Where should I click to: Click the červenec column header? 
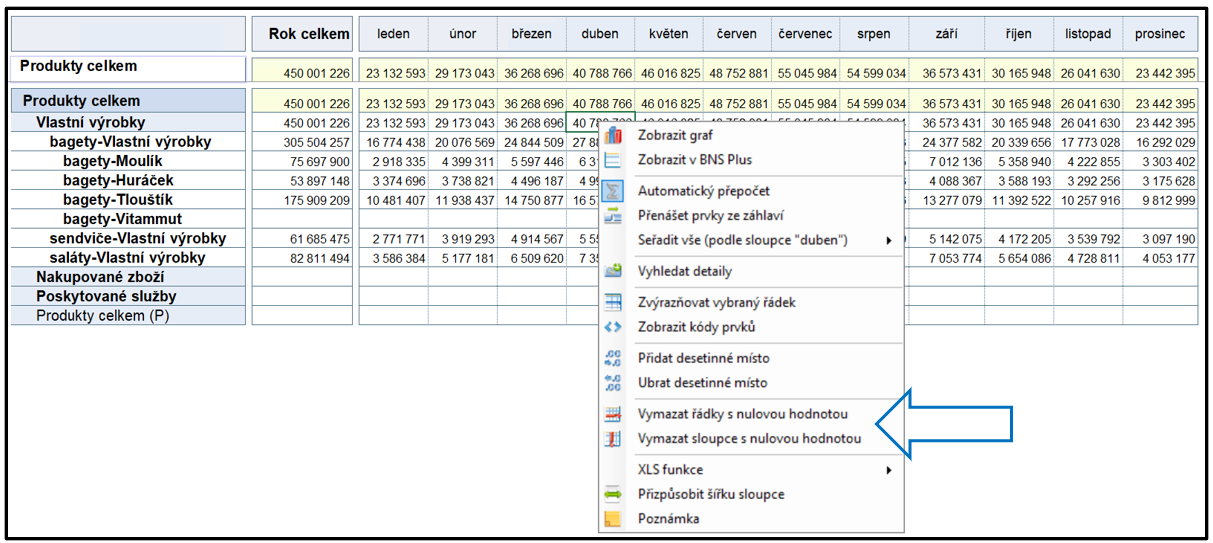click(x=805, y=34)
